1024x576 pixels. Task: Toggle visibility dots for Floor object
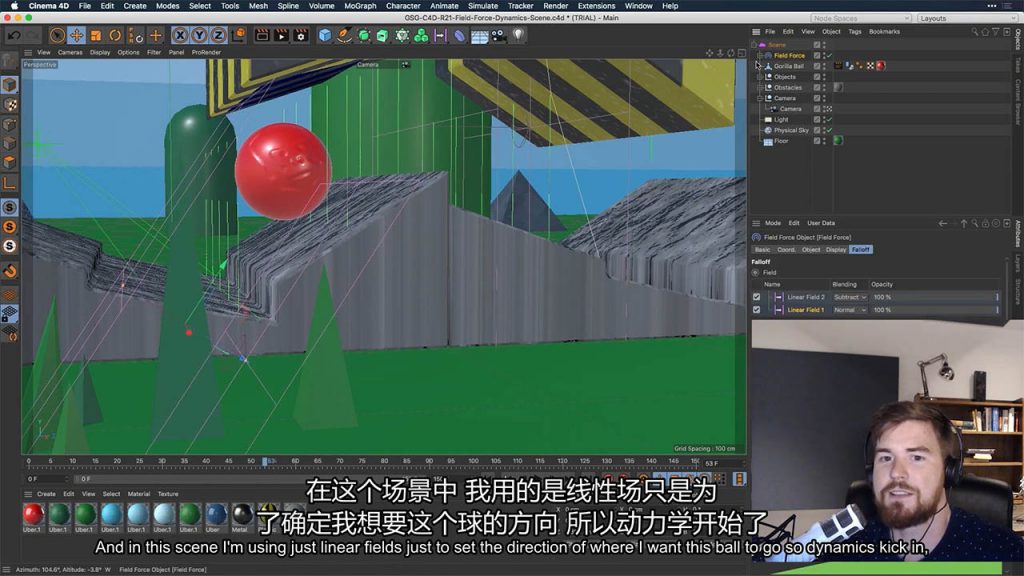tap(824, 141)
